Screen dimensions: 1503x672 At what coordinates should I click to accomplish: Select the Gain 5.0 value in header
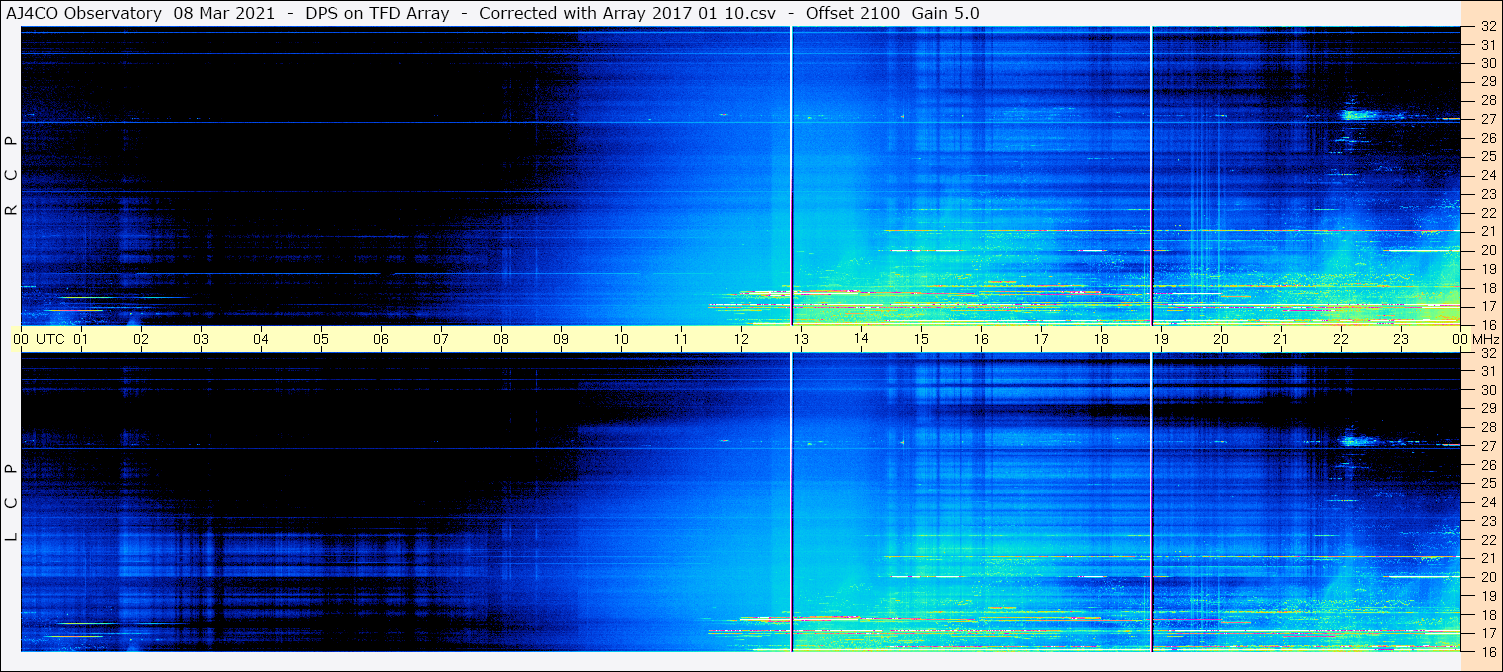pos(945,14)
